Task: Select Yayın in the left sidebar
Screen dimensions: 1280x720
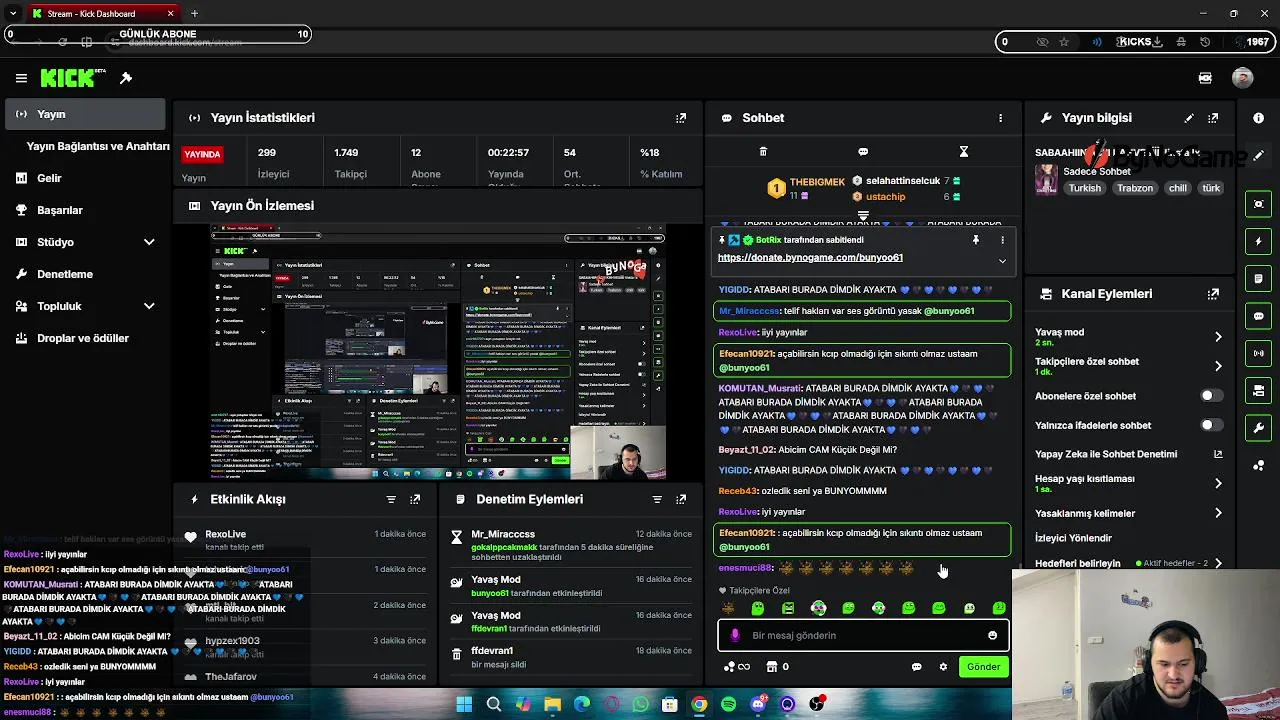Action: tap(84, 114)
